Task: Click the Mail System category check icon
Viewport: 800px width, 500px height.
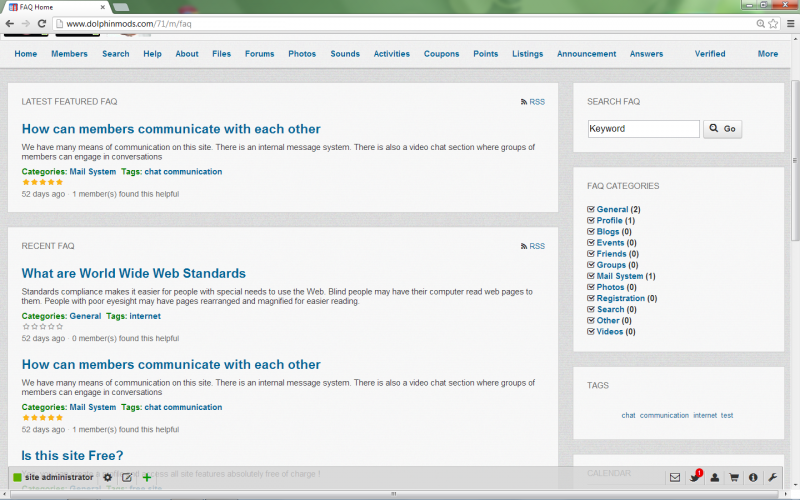Action: (x=591, y=276)
